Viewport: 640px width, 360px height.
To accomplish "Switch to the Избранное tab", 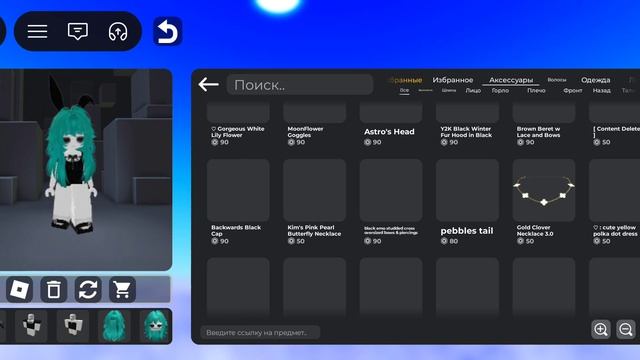I will tap(453, 80).
